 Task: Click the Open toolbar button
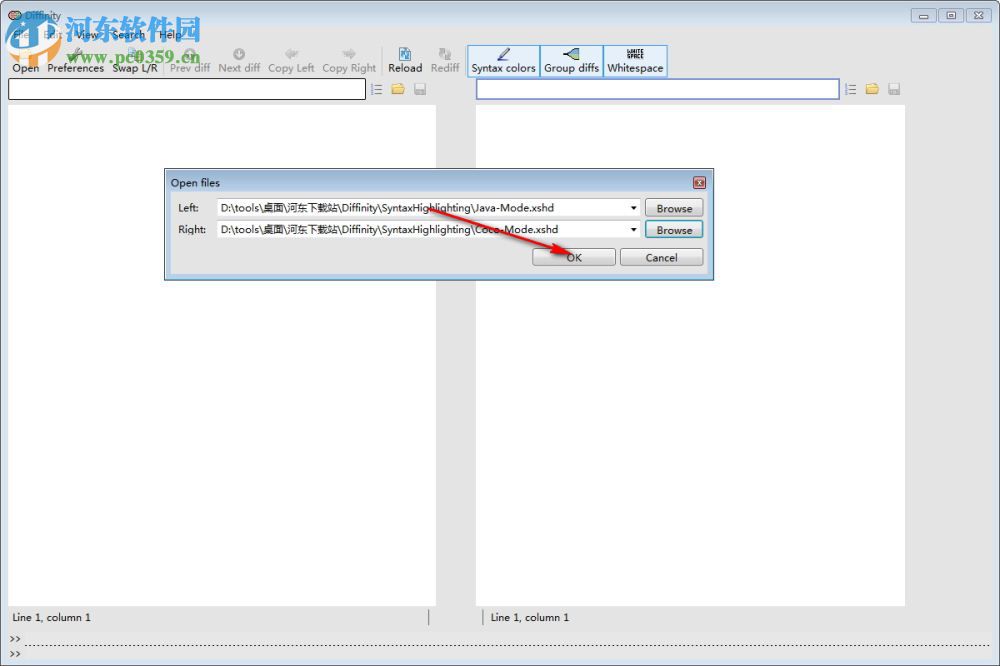coord(26,61)
